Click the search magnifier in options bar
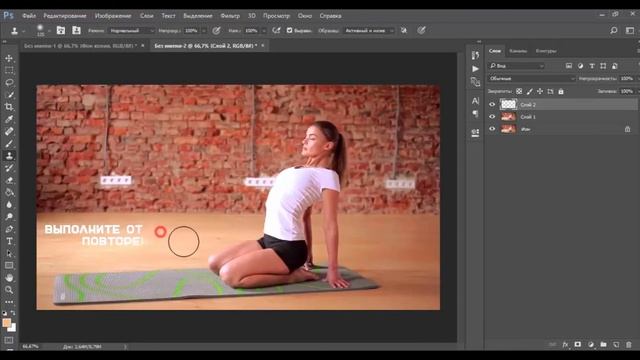 tap(613, 31)
